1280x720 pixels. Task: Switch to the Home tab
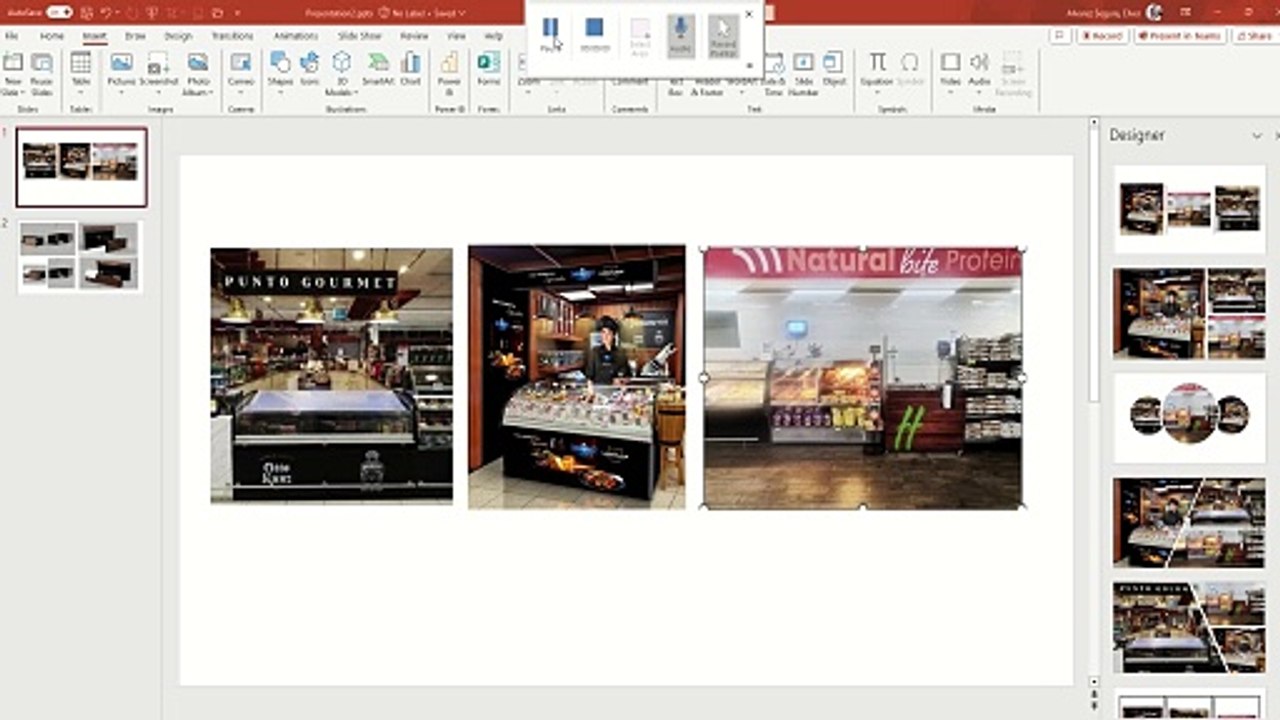[51, 36]
